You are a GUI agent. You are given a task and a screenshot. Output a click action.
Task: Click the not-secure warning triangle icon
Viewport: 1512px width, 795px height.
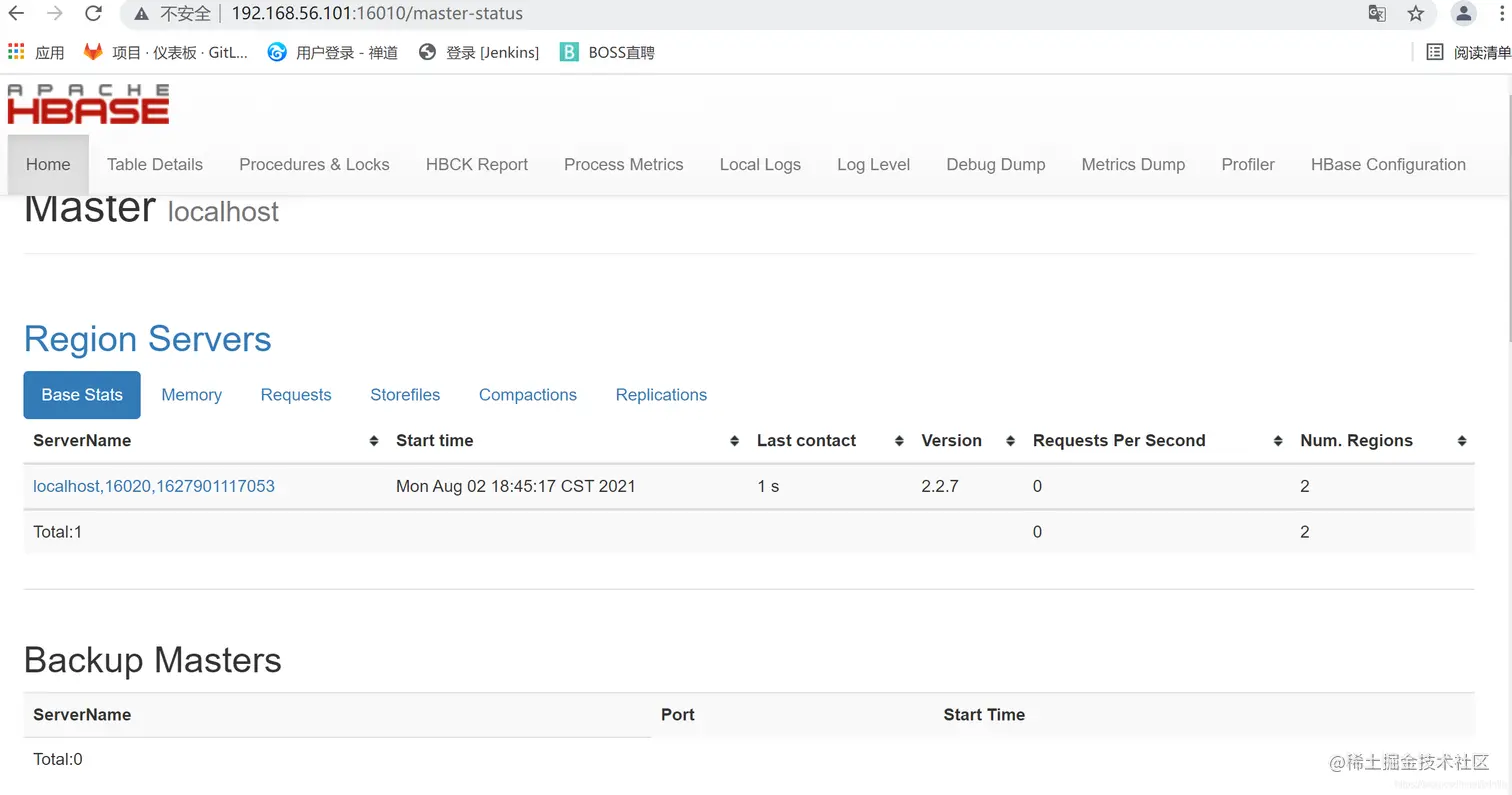[143, 14]
